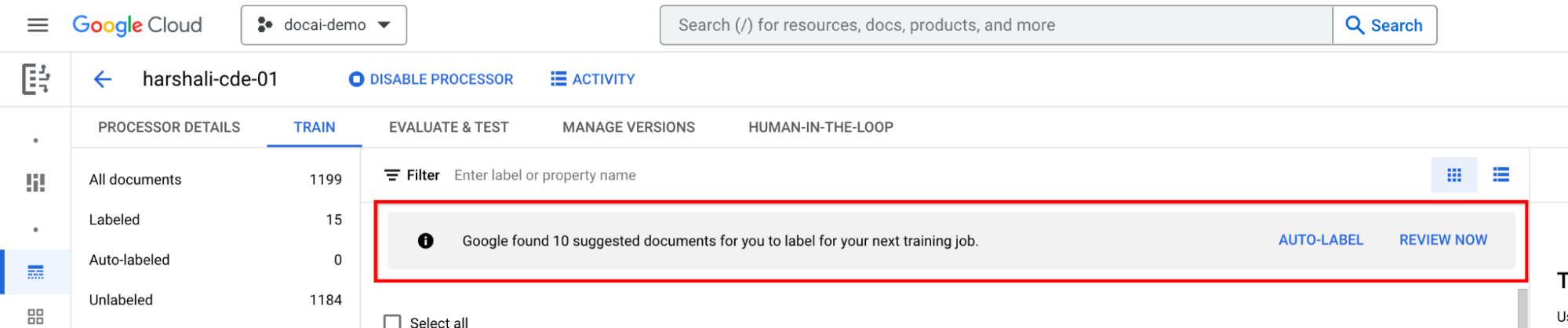
Task: Check the Select all checkbox
Action: 392,322
